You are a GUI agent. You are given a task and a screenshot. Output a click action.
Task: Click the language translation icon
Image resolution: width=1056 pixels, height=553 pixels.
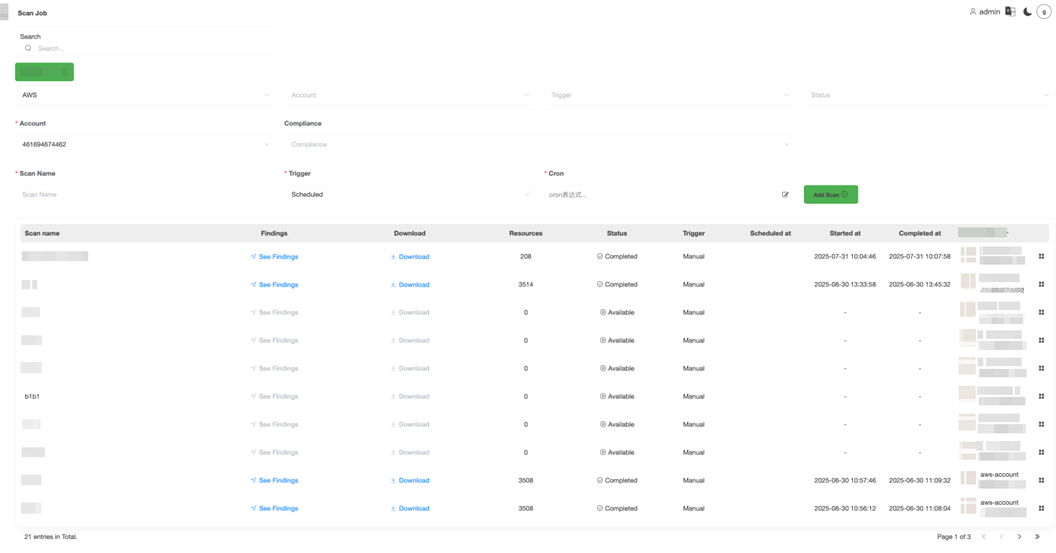[1010, 12]
